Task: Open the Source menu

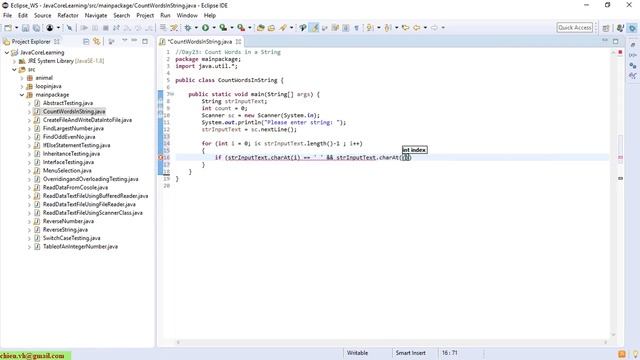Action: coord(42,15)
